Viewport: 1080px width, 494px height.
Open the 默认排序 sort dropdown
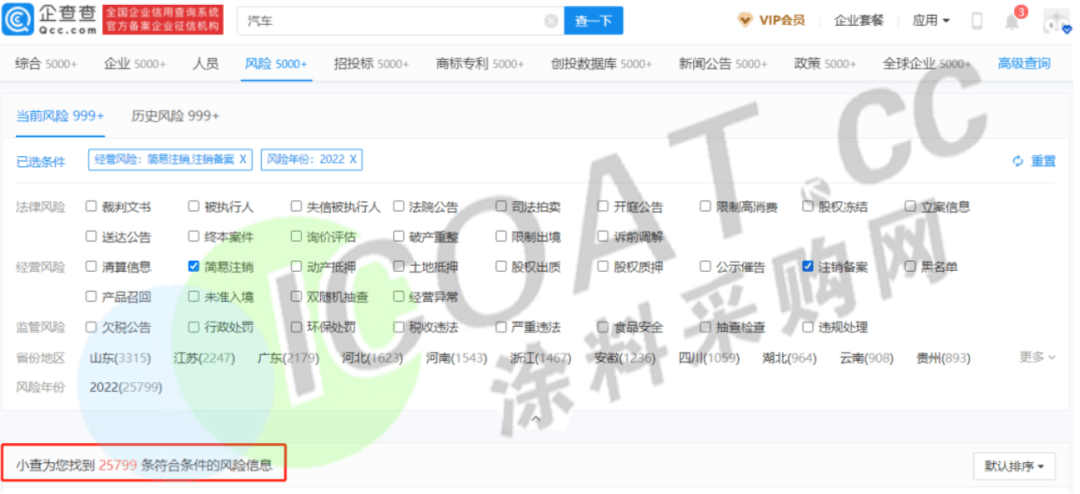[1014, 466]
